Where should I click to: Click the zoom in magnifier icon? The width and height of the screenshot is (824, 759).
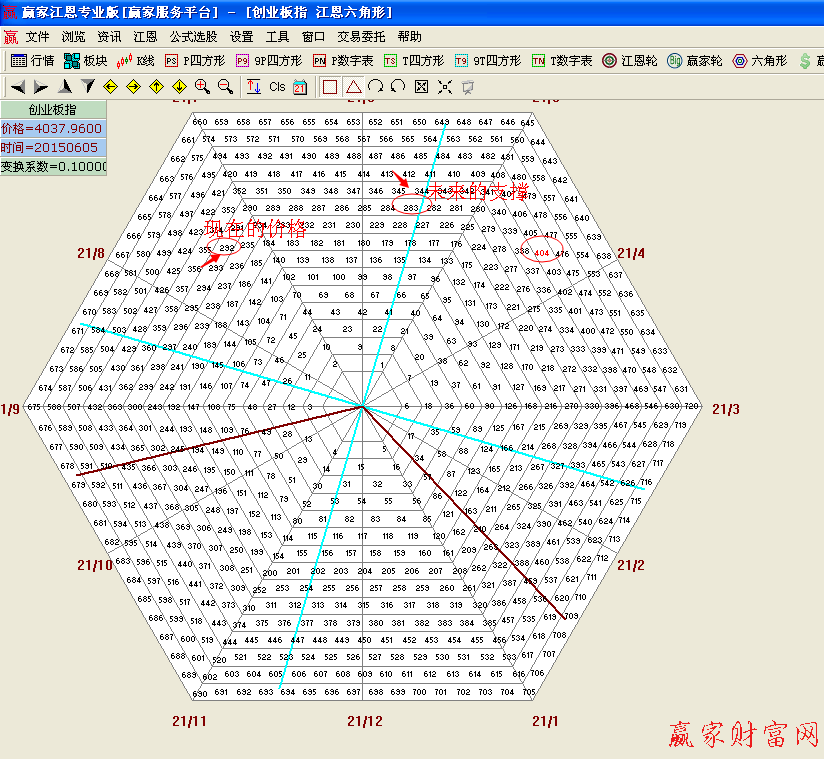point(203,87)
